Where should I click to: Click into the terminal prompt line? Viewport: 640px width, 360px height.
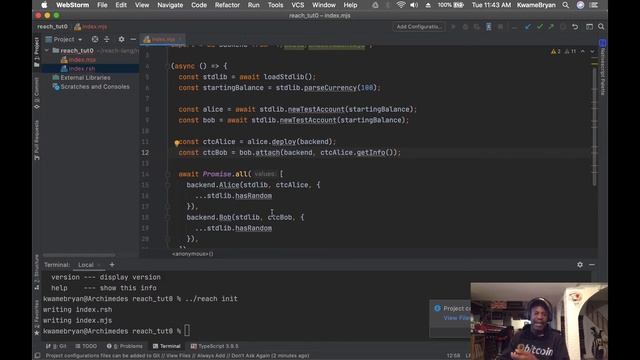(187, 331)
